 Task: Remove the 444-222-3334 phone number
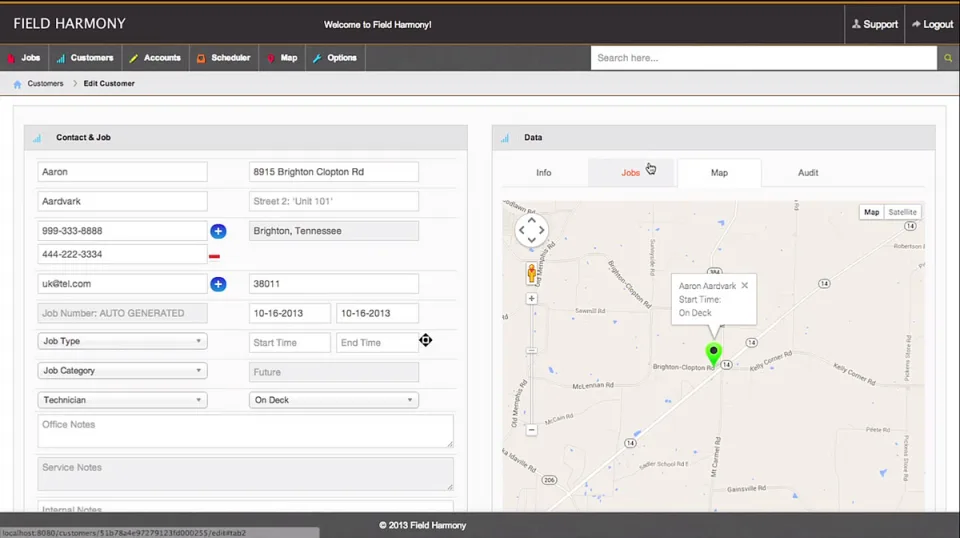tap(214, 256)
